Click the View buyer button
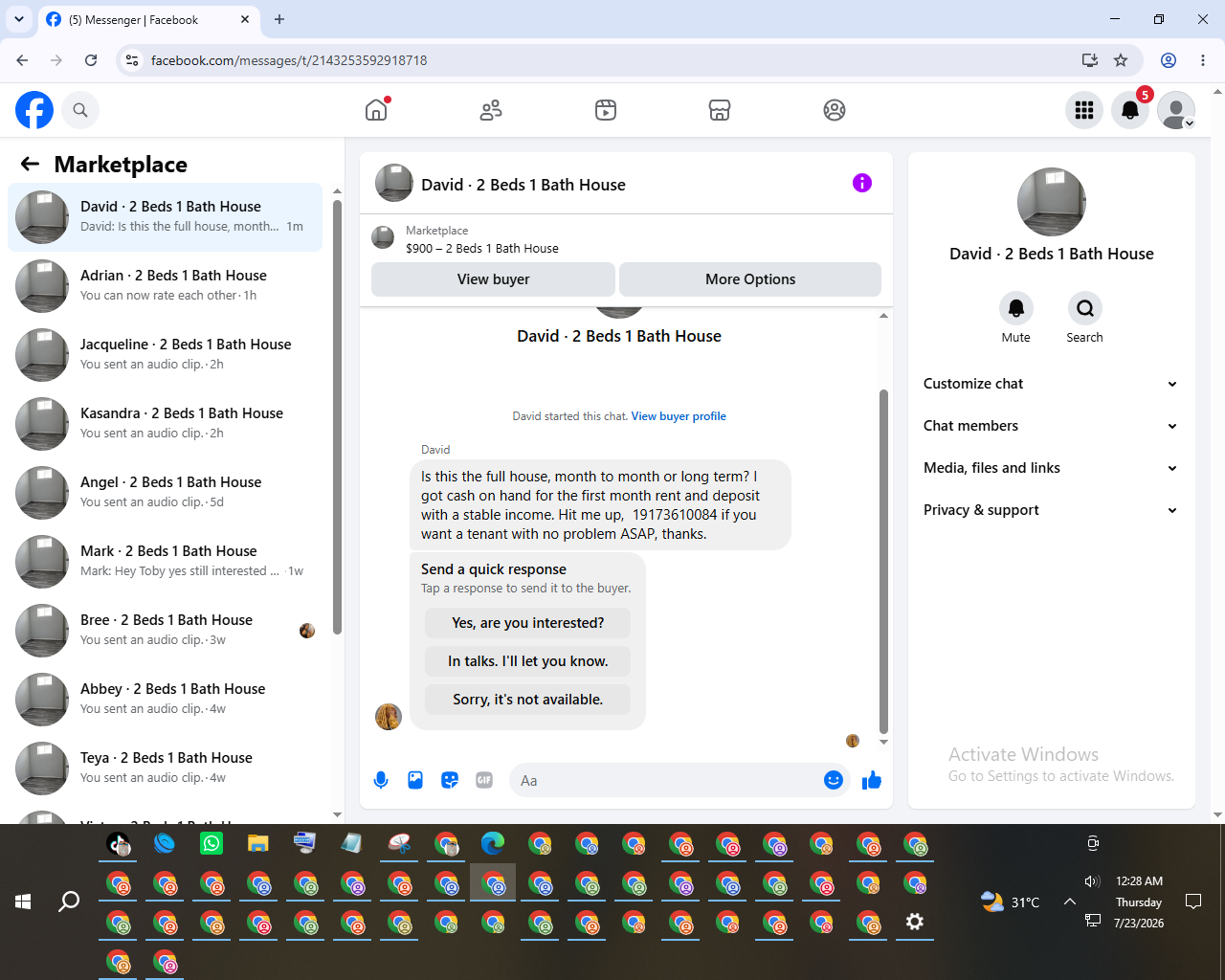 [x=493, y=279]
